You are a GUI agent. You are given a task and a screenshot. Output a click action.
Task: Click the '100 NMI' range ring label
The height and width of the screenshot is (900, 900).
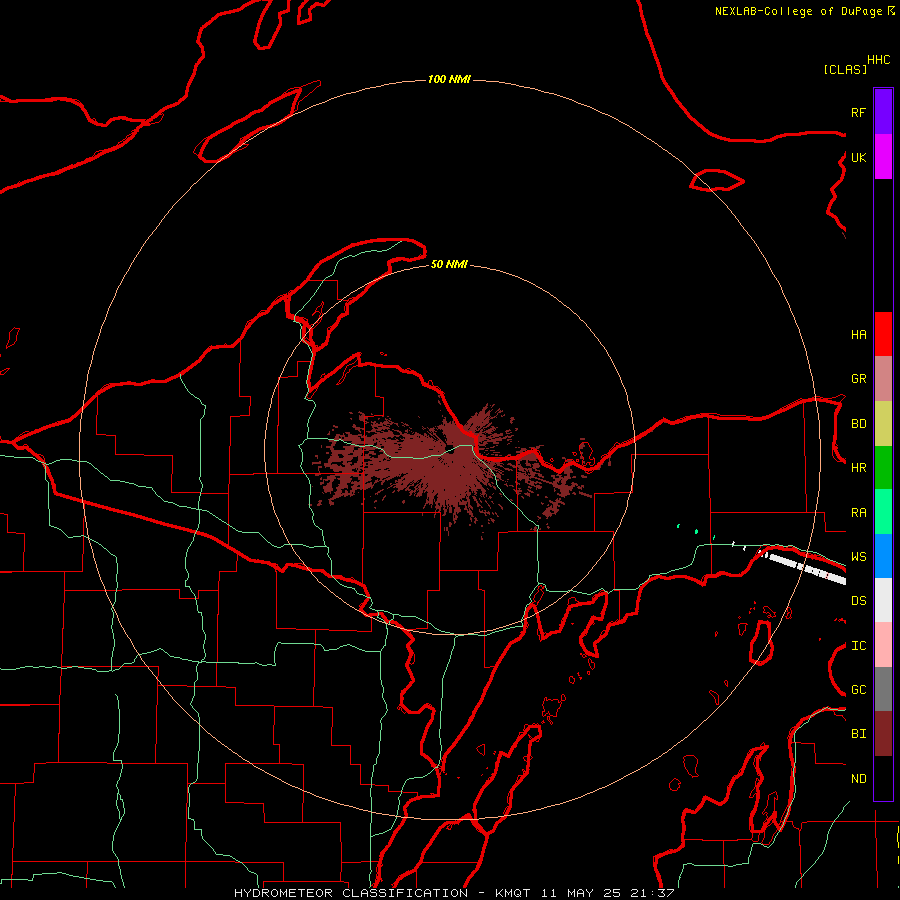click(x=449, y=79)
